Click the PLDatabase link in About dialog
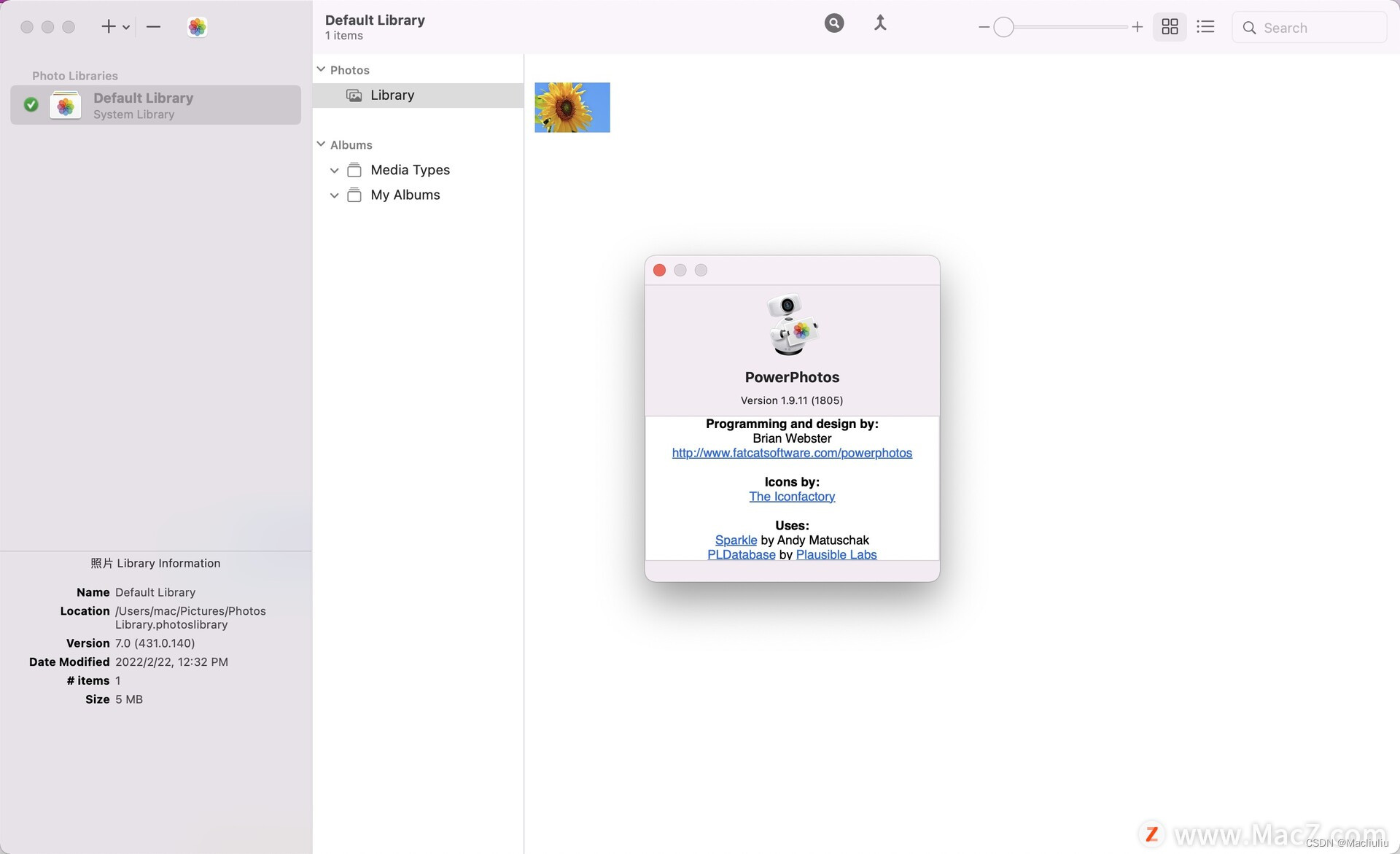Image resolution: width=1400 pixels, height=854 pixels. [x=740, y=554]
